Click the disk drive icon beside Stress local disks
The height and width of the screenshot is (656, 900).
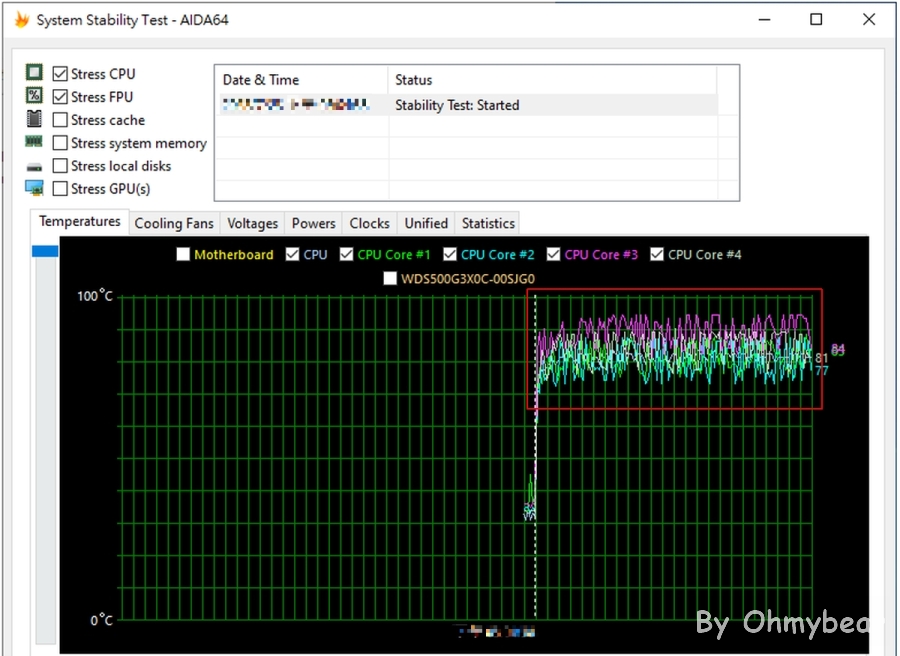34,167
